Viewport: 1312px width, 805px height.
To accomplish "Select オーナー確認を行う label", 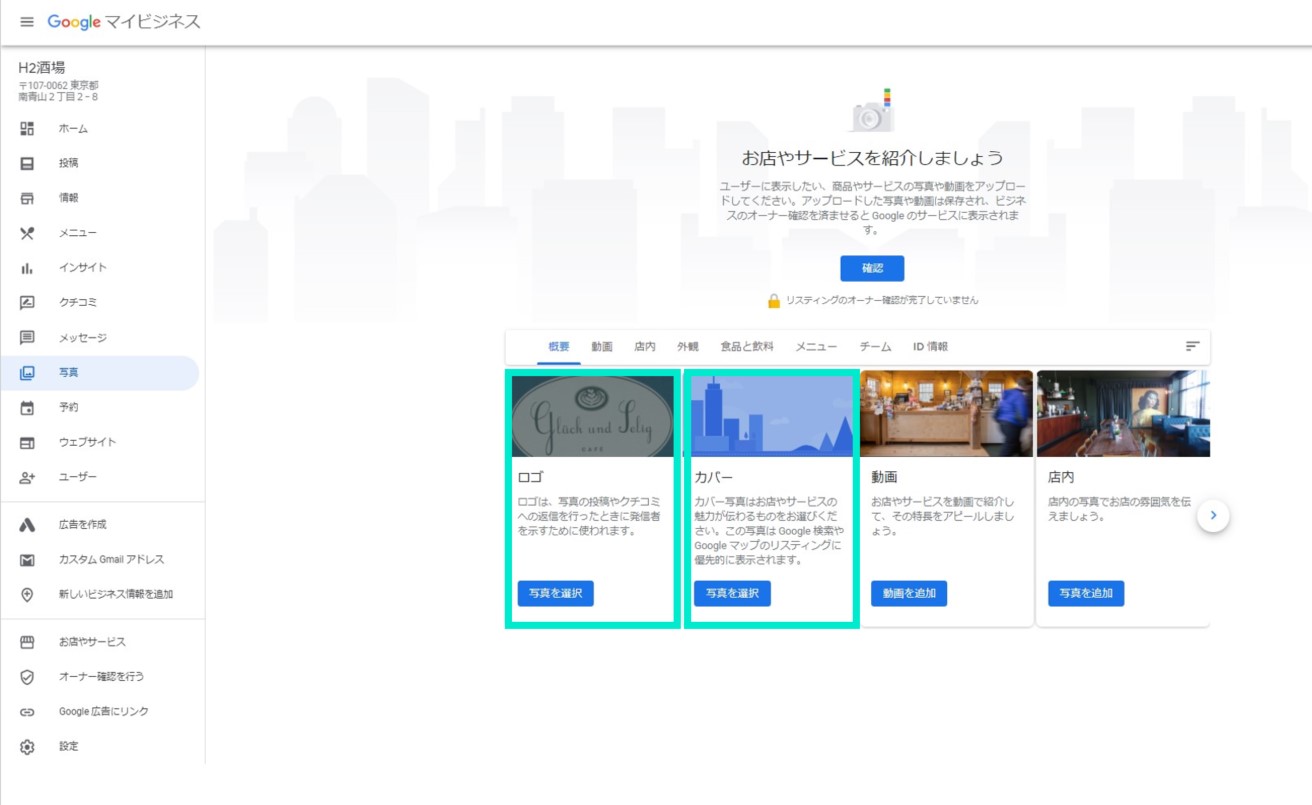I will point(101,677).
